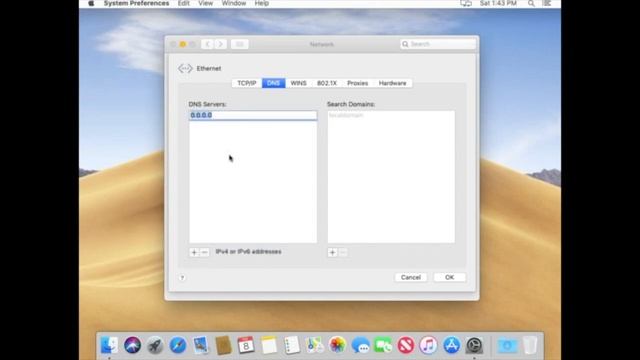Click the Cancel button
The image size is (640, 360).
(x=411, y=278)
